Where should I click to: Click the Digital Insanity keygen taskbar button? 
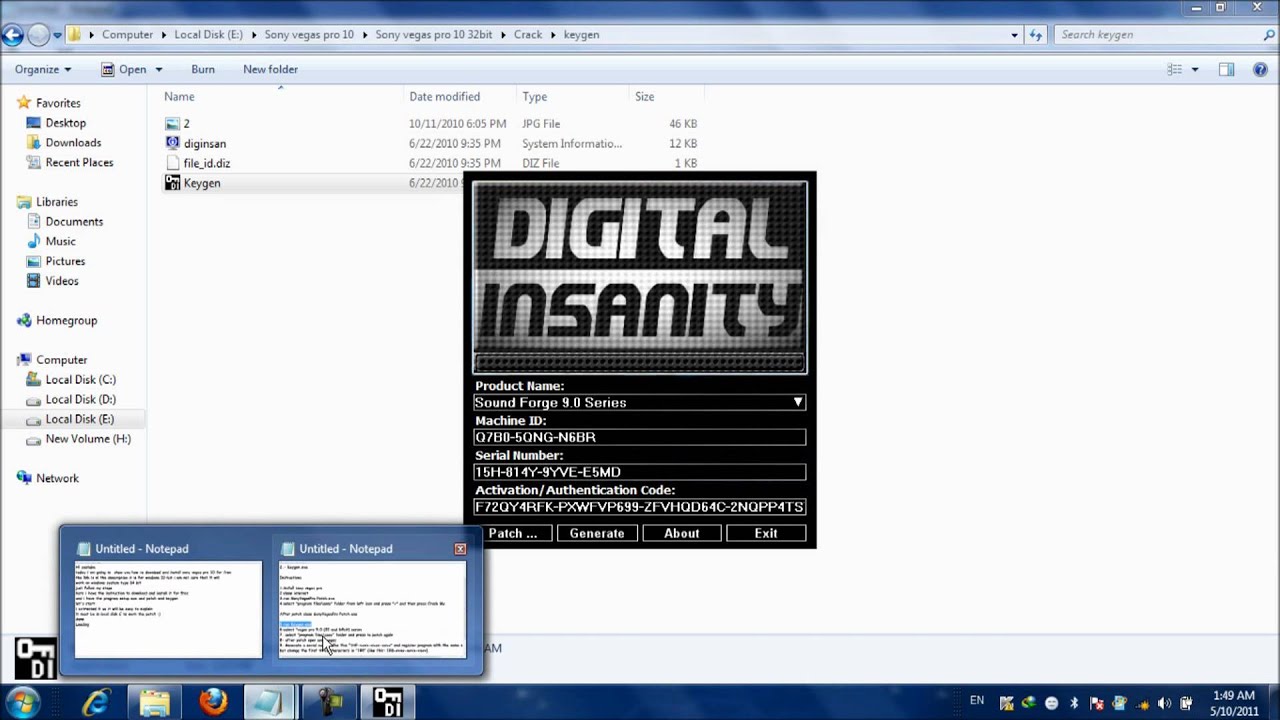pos(387,702)
